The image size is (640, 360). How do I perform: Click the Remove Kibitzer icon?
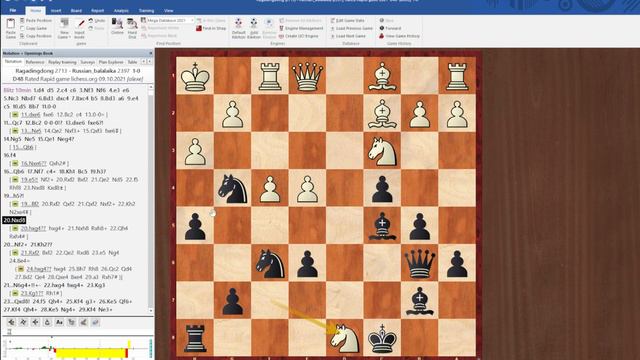[x=269, y=28]
